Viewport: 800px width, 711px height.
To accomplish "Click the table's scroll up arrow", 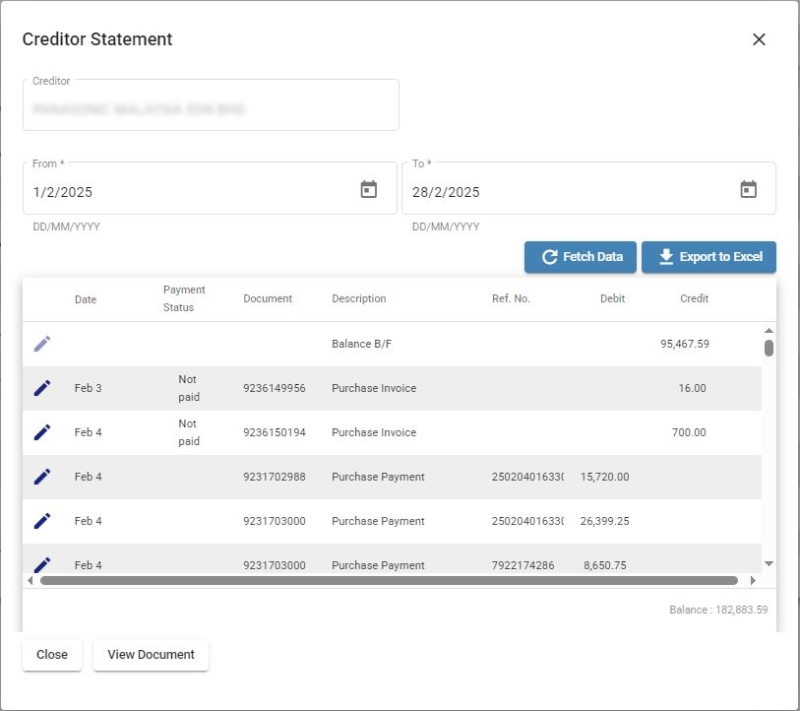I will [x=769, y=331].
